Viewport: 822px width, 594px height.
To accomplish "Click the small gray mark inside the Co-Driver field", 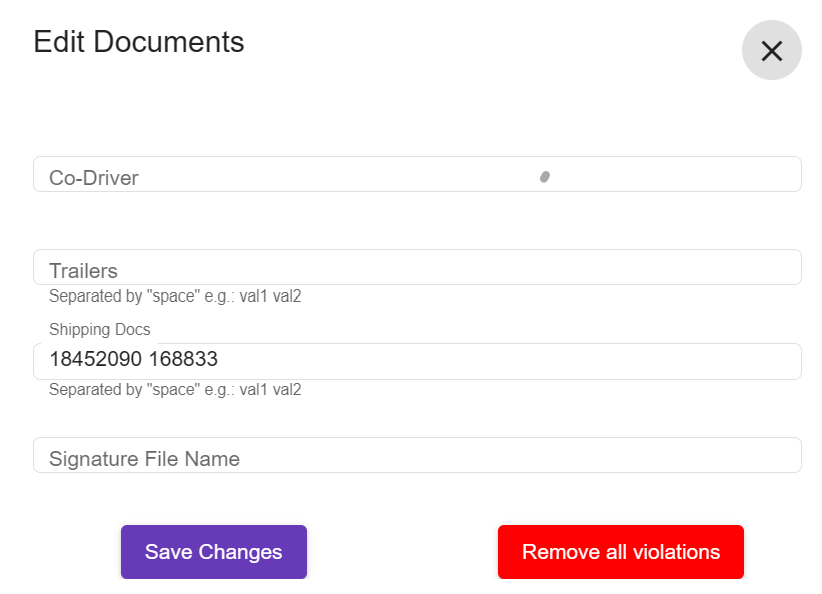I will pyautogui.click(x=545, y=177).
